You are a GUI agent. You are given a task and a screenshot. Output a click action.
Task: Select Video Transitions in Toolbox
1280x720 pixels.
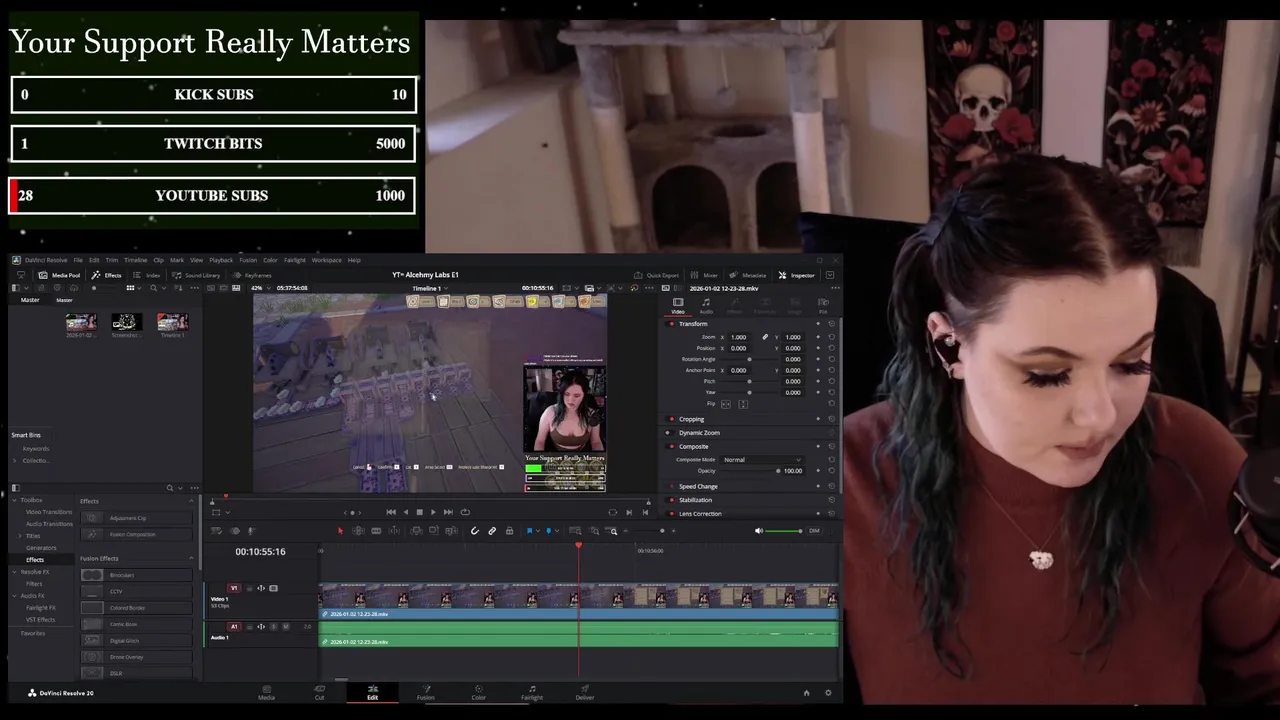49,512
